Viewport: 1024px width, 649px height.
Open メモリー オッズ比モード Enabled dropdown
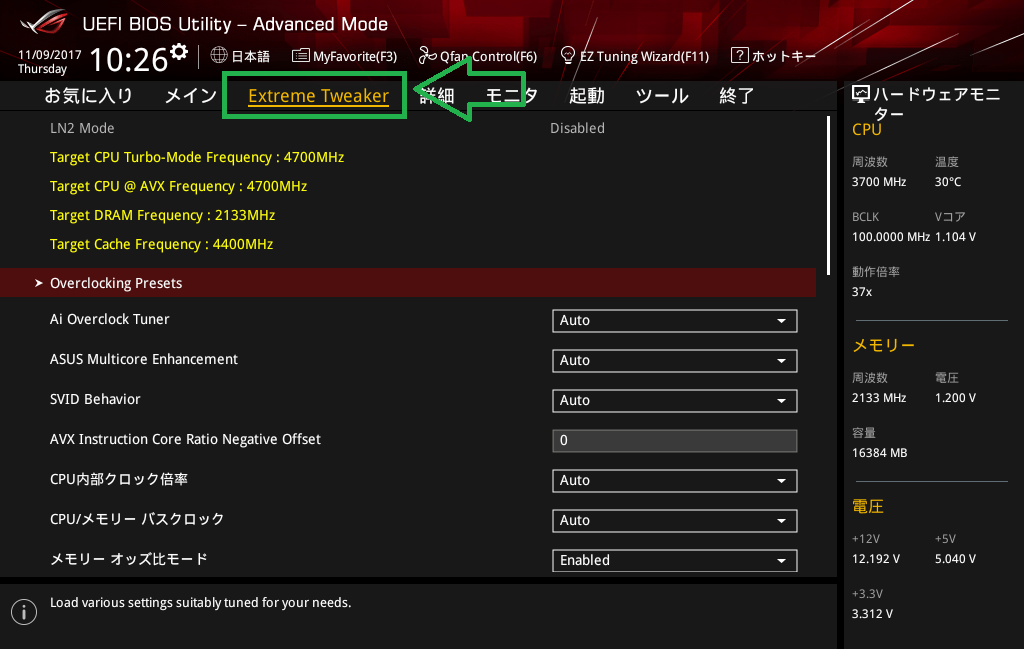click(675, 560)
